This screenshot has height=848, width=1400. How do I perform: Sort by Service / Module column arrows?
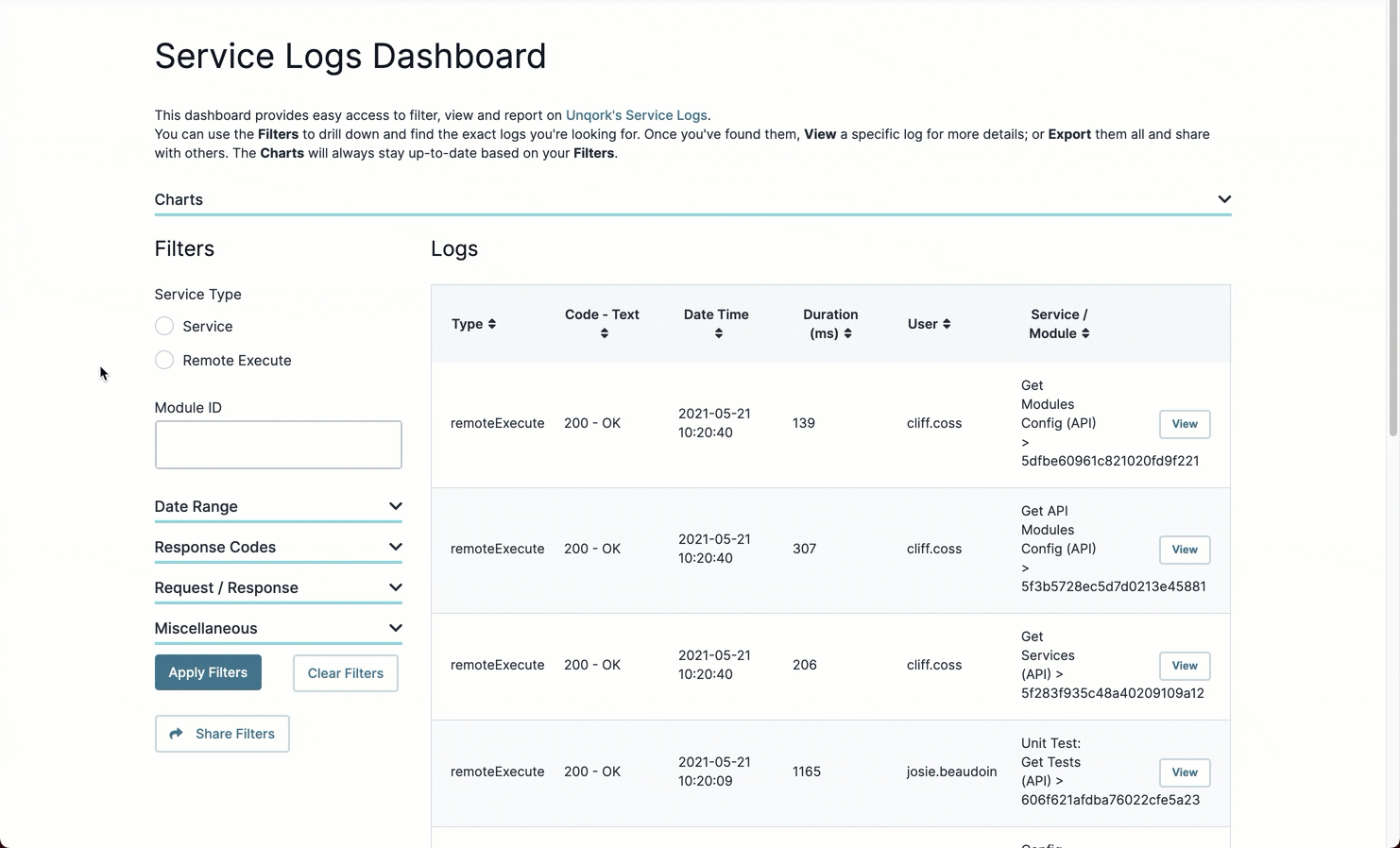pos(1085,333)
